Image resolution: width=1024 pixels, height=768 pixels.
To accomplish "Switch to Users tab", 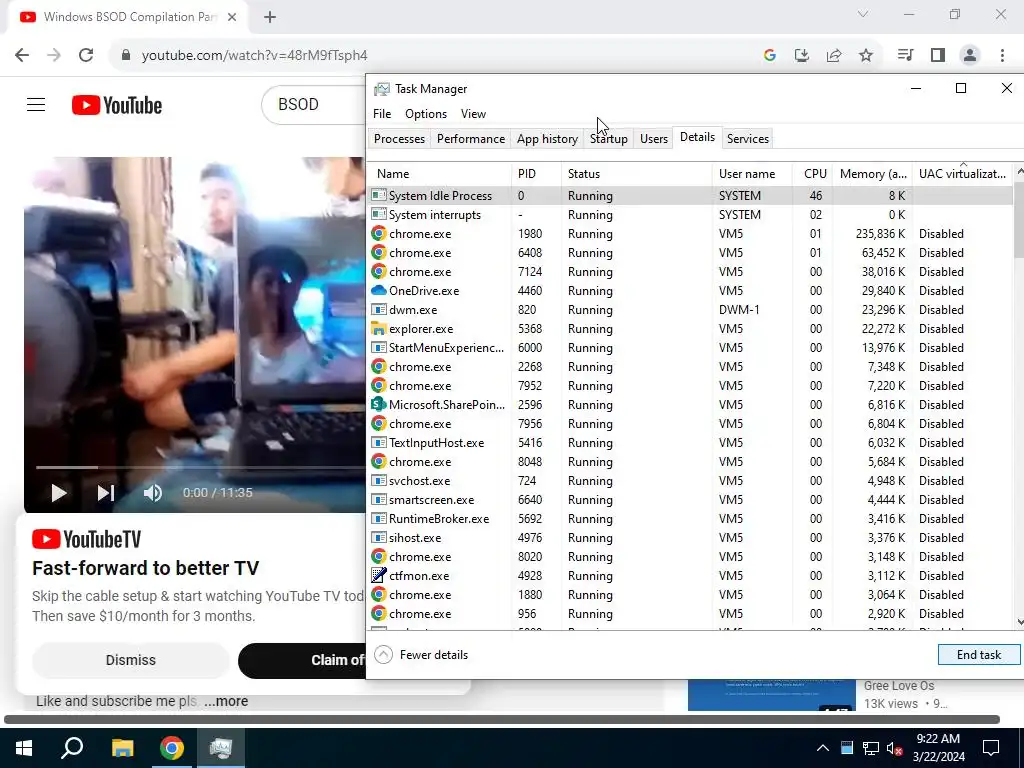I will pyautogui.click(x=654, y=138).
